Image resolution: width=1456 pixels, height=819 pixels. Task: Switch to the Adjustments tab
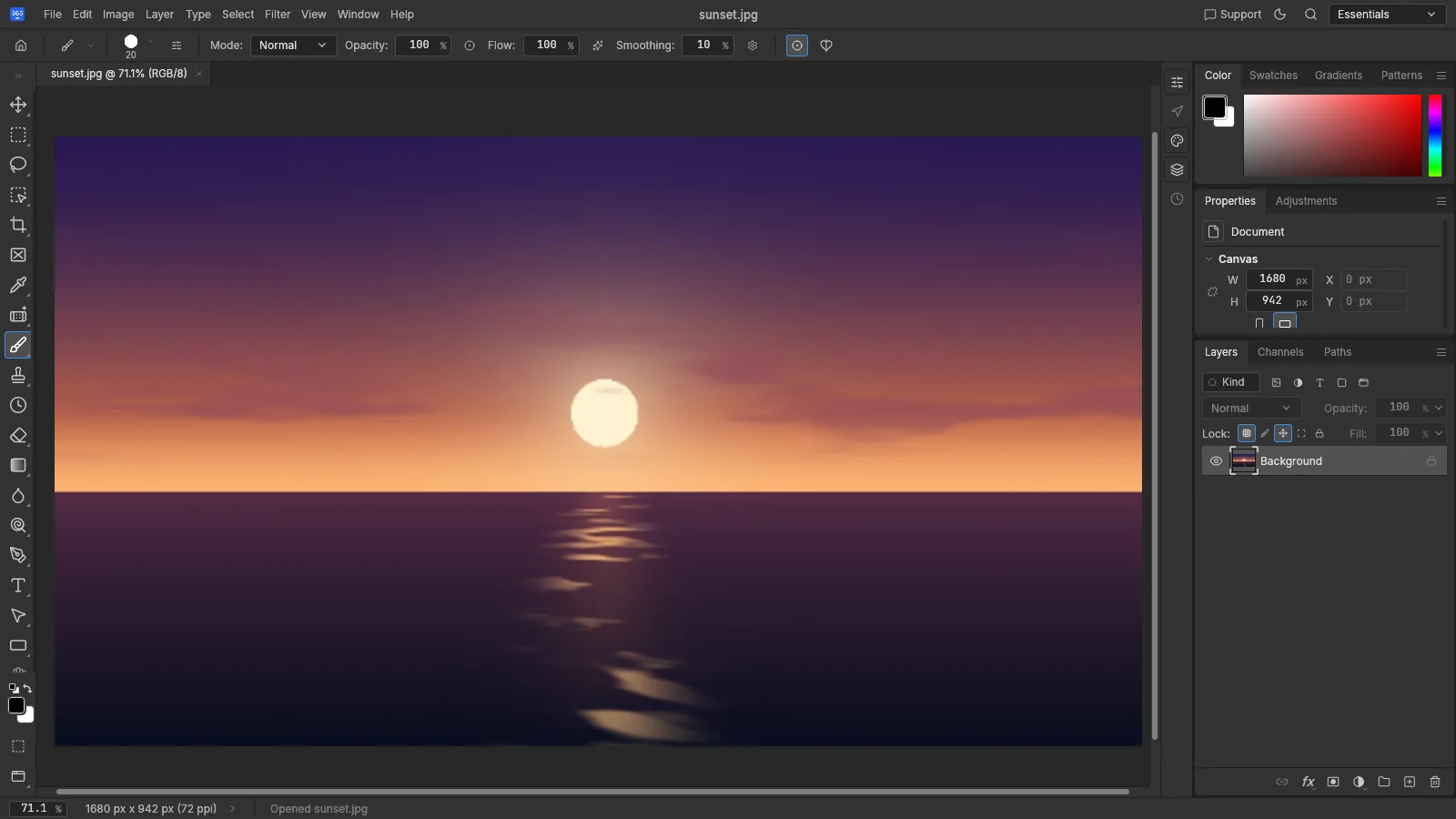tap(1306, 201)
